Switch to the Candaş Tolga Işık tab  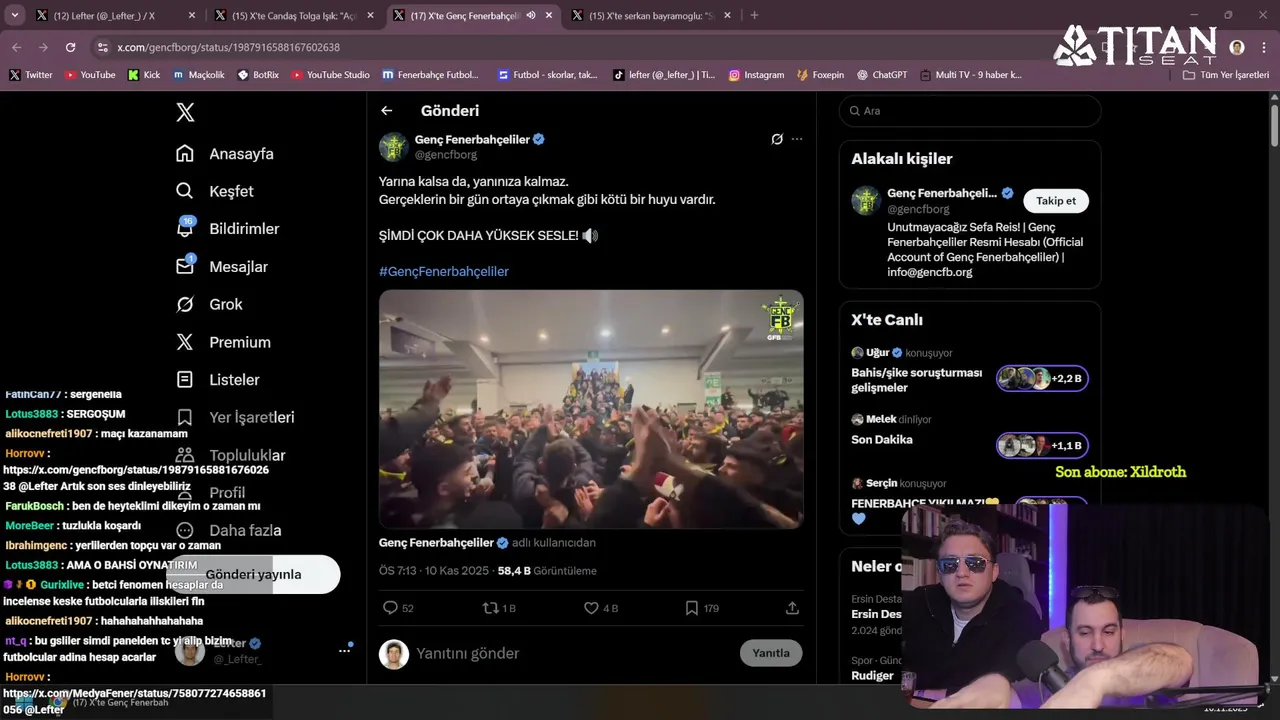click(295, 15)
